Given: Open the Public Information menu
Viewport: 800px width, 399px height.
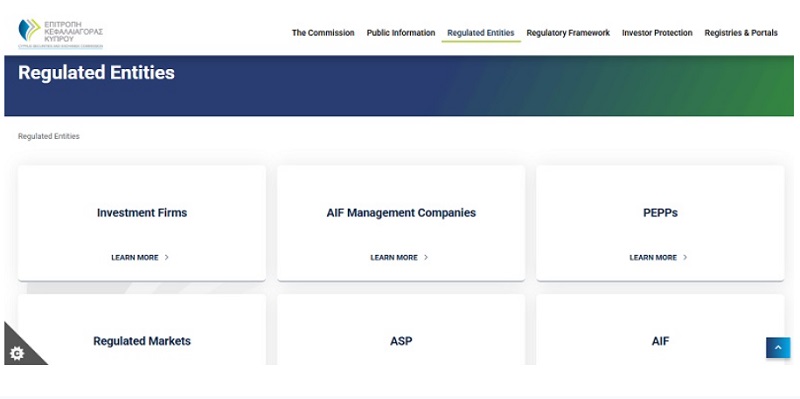Looking at the screenshot, I should 401,33.
